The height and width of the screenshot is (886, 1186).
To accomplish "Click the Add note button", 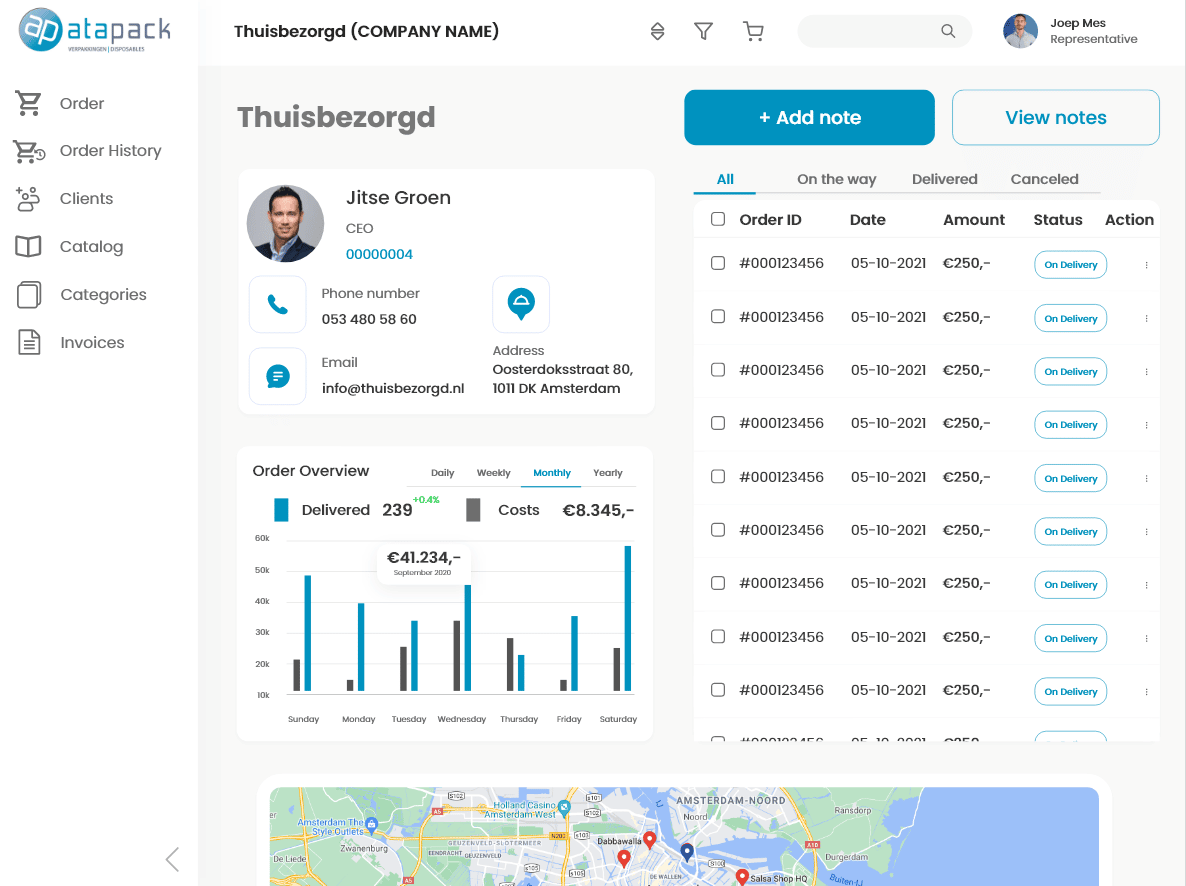I will tap(809, 118).
